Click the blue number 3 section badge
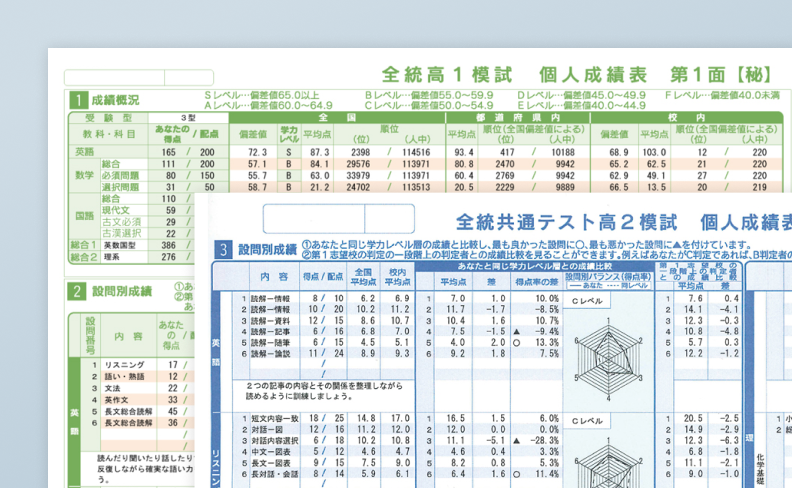The image size is (792, 488). click(223, 250)
